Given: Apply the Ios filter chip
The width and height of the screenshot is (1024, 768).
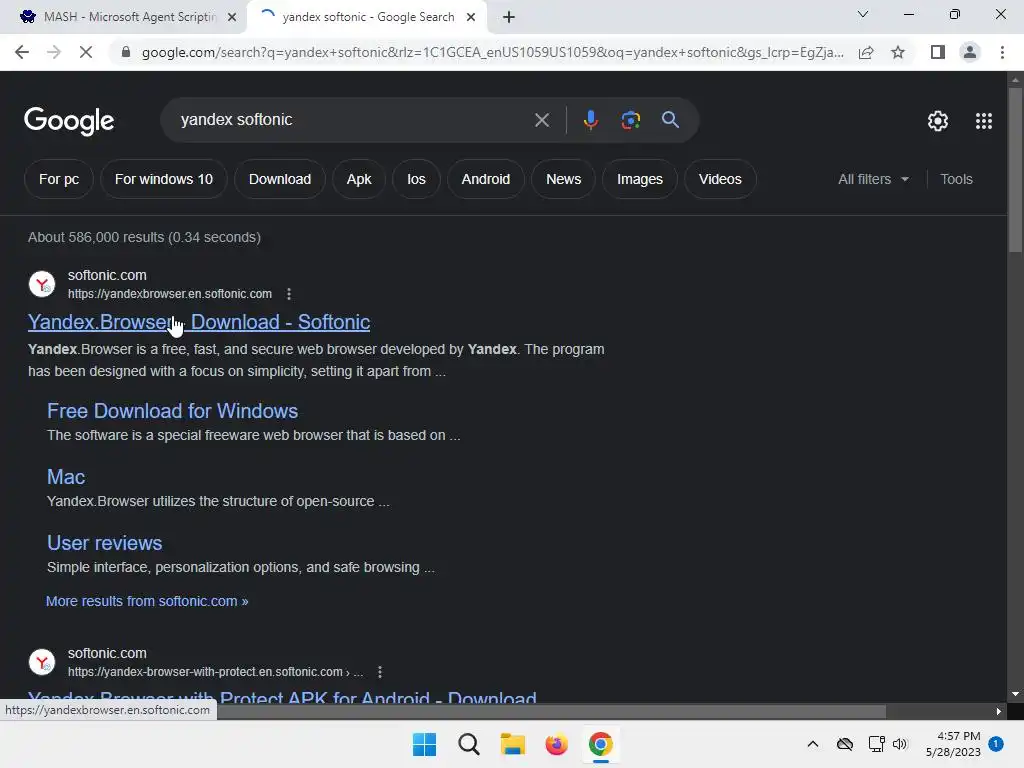Looking at the screenshot, I should tap(416, 179).
